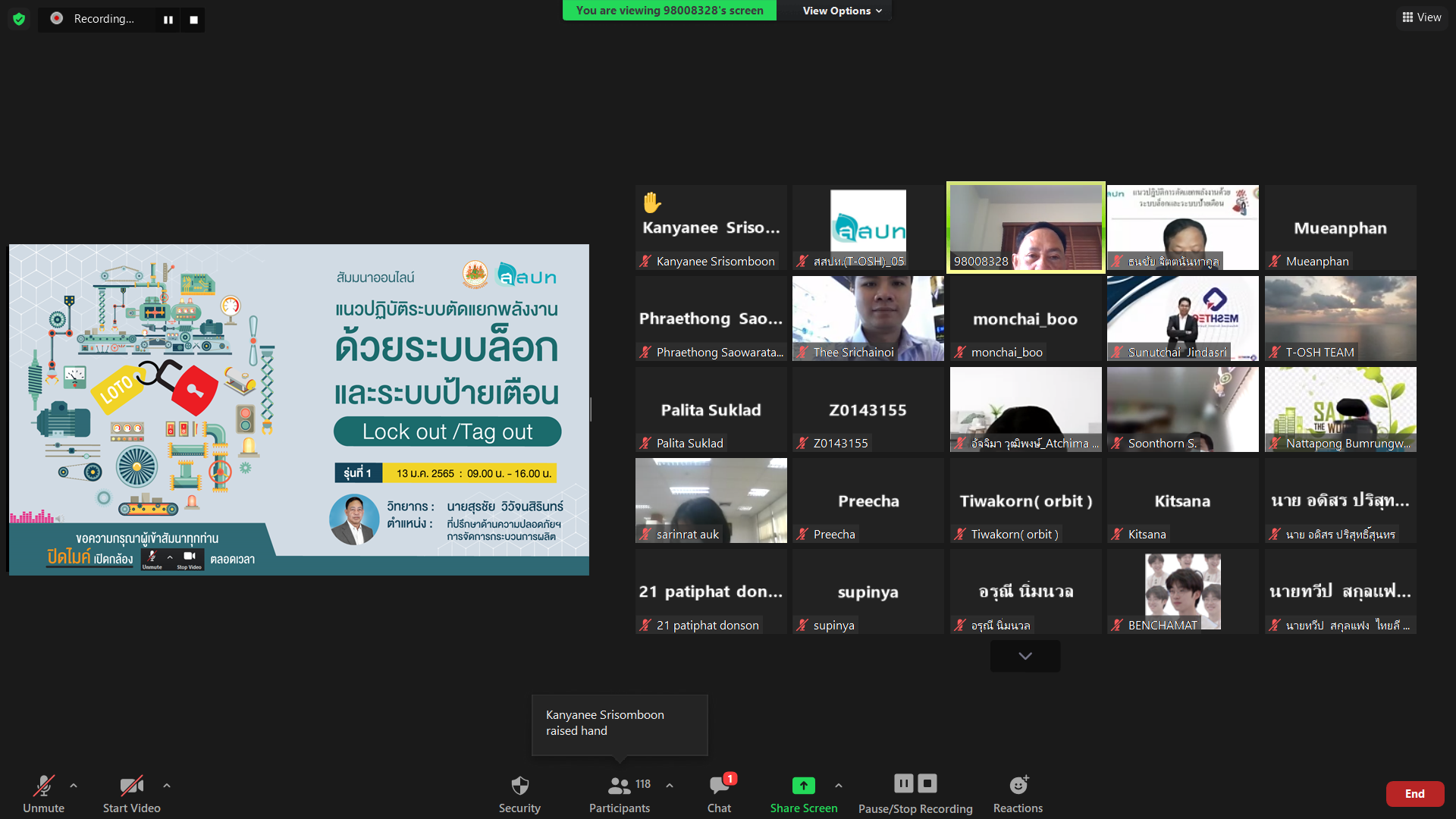Select the Kitsana participant tile
1456x819 pixels.
tap(1183, 500)
